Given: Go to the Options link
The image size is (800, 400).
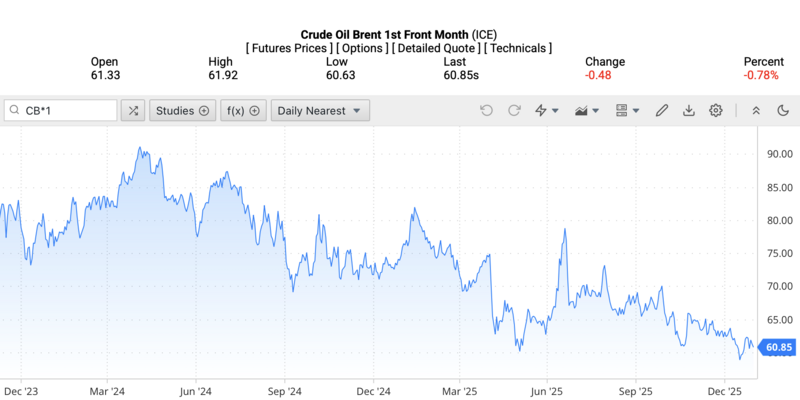Looking at the screenshot, I should coord(361,48).
